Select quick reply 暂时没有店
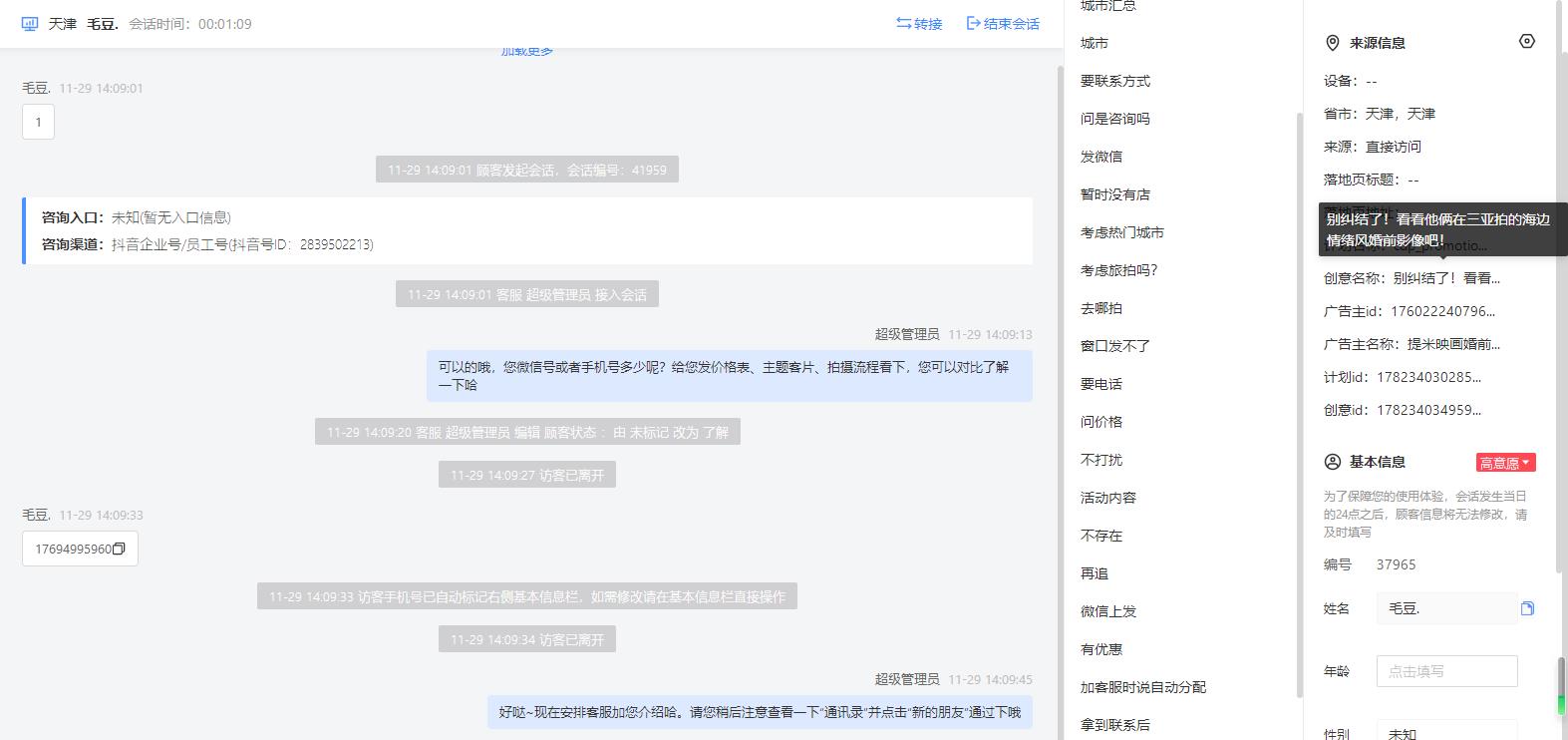 click(1115, 194)
